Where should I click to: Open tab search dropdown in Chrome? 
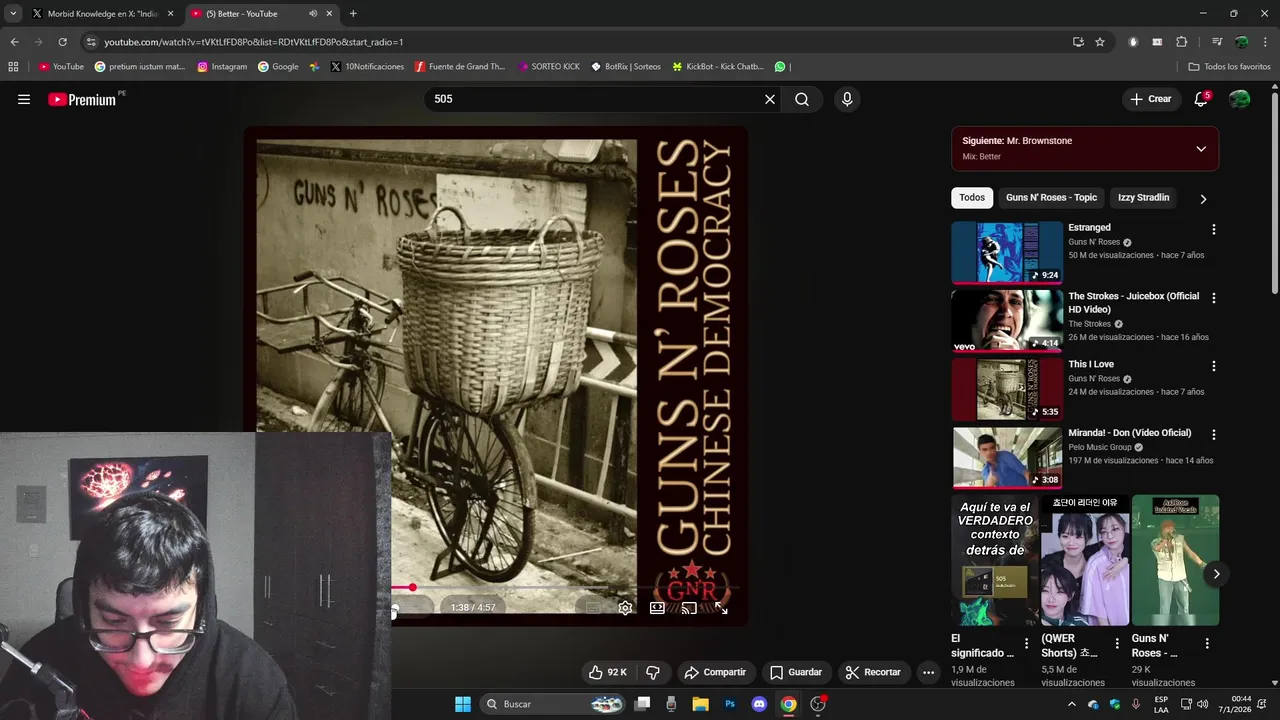pos(13,14)
